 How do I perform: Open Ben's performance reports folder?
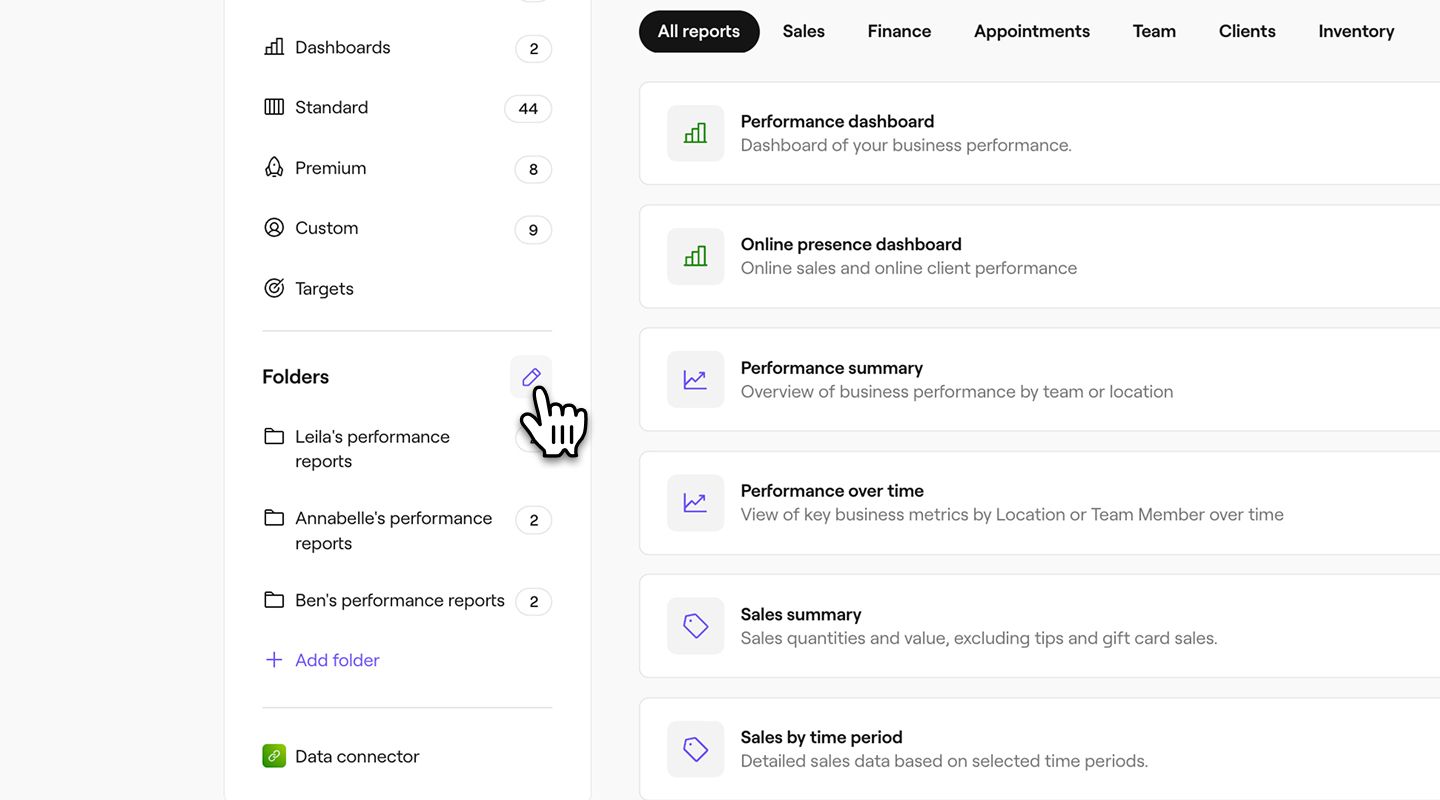[x=399, y=601]
